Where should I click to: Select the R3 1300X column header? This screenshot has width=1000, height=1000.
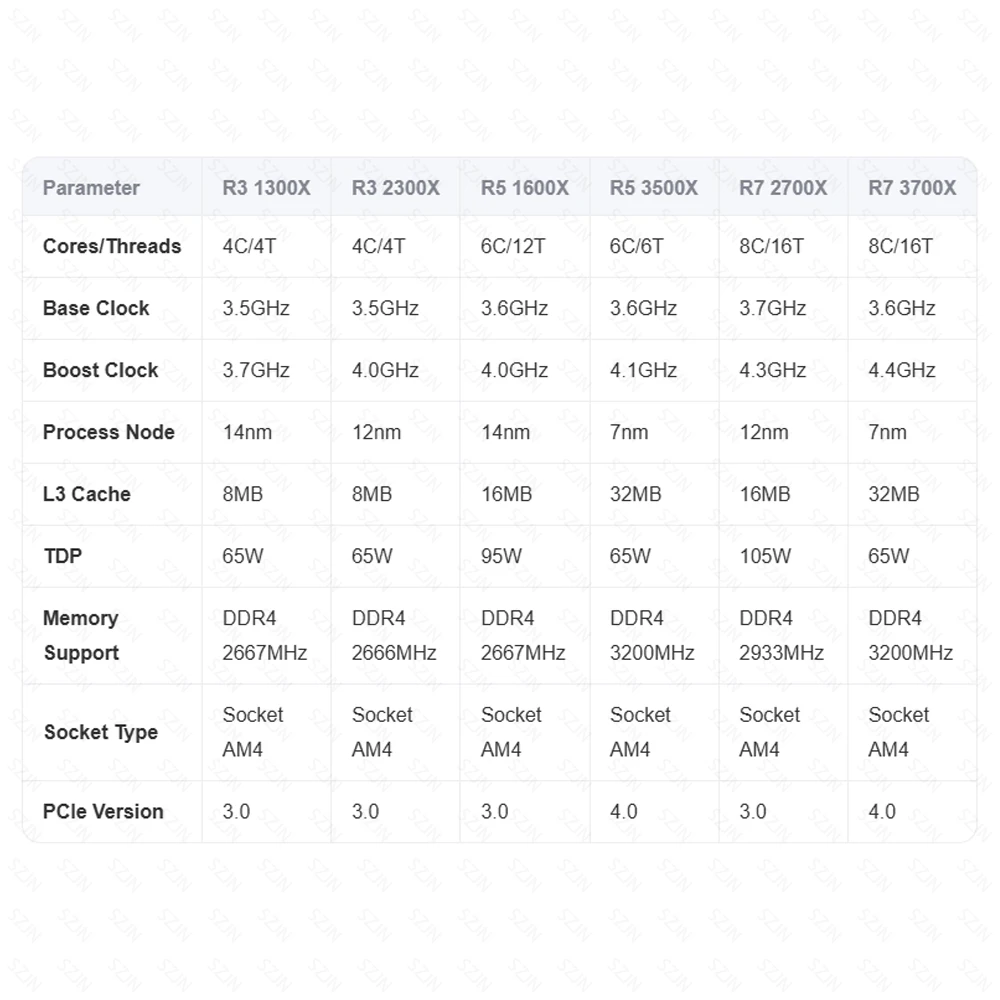coord(266,188)
